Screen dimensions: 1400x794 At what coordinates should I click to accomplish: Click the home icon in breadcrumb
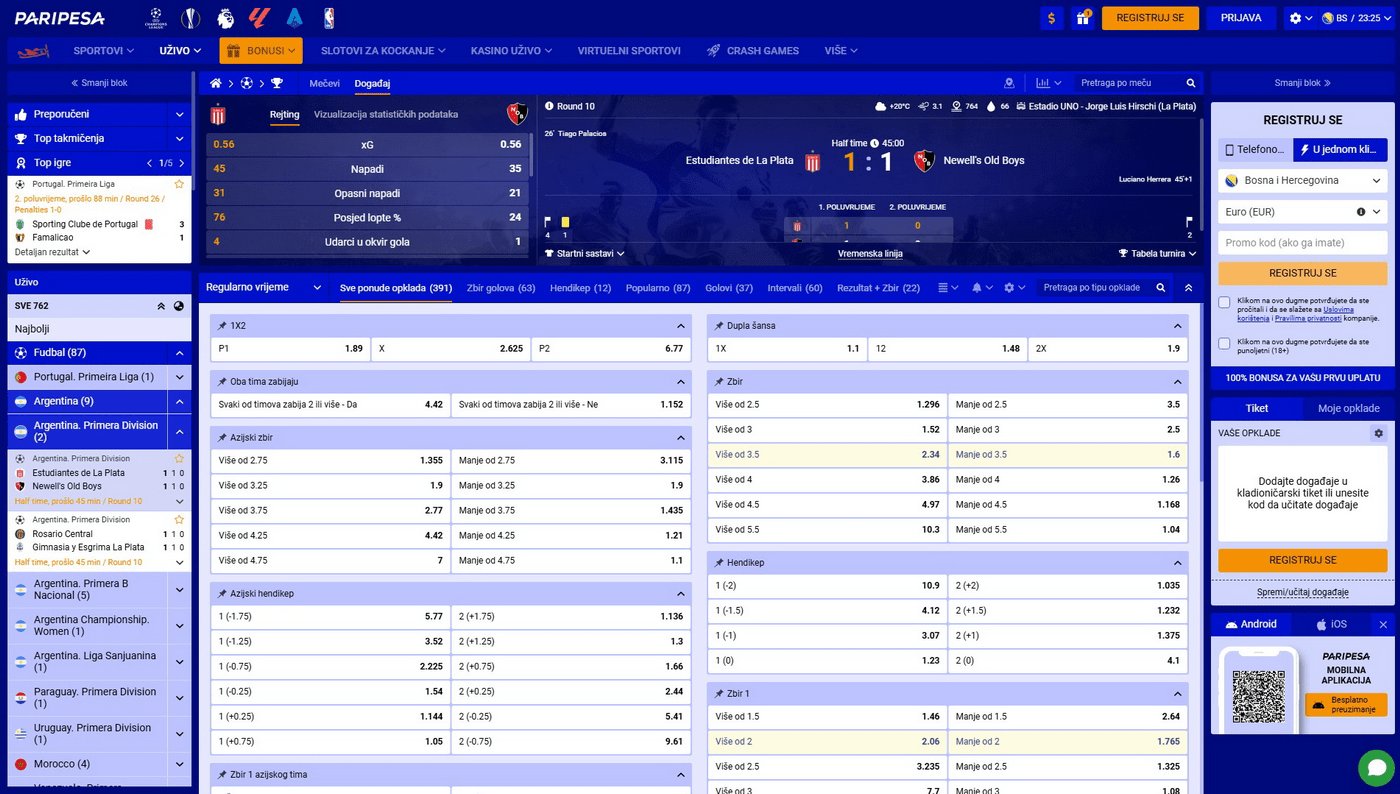click(x=215, y=83)
